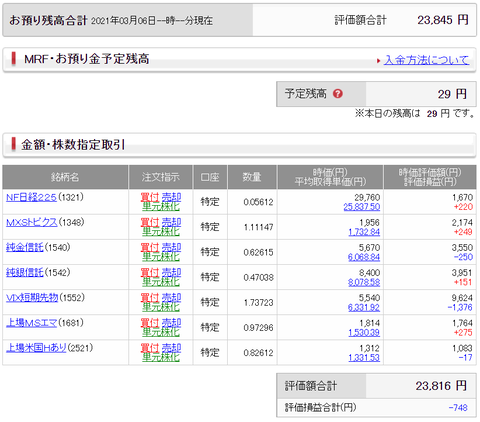
Task: Click 売却 for MXSトピクス
Action: pos(171,222)
